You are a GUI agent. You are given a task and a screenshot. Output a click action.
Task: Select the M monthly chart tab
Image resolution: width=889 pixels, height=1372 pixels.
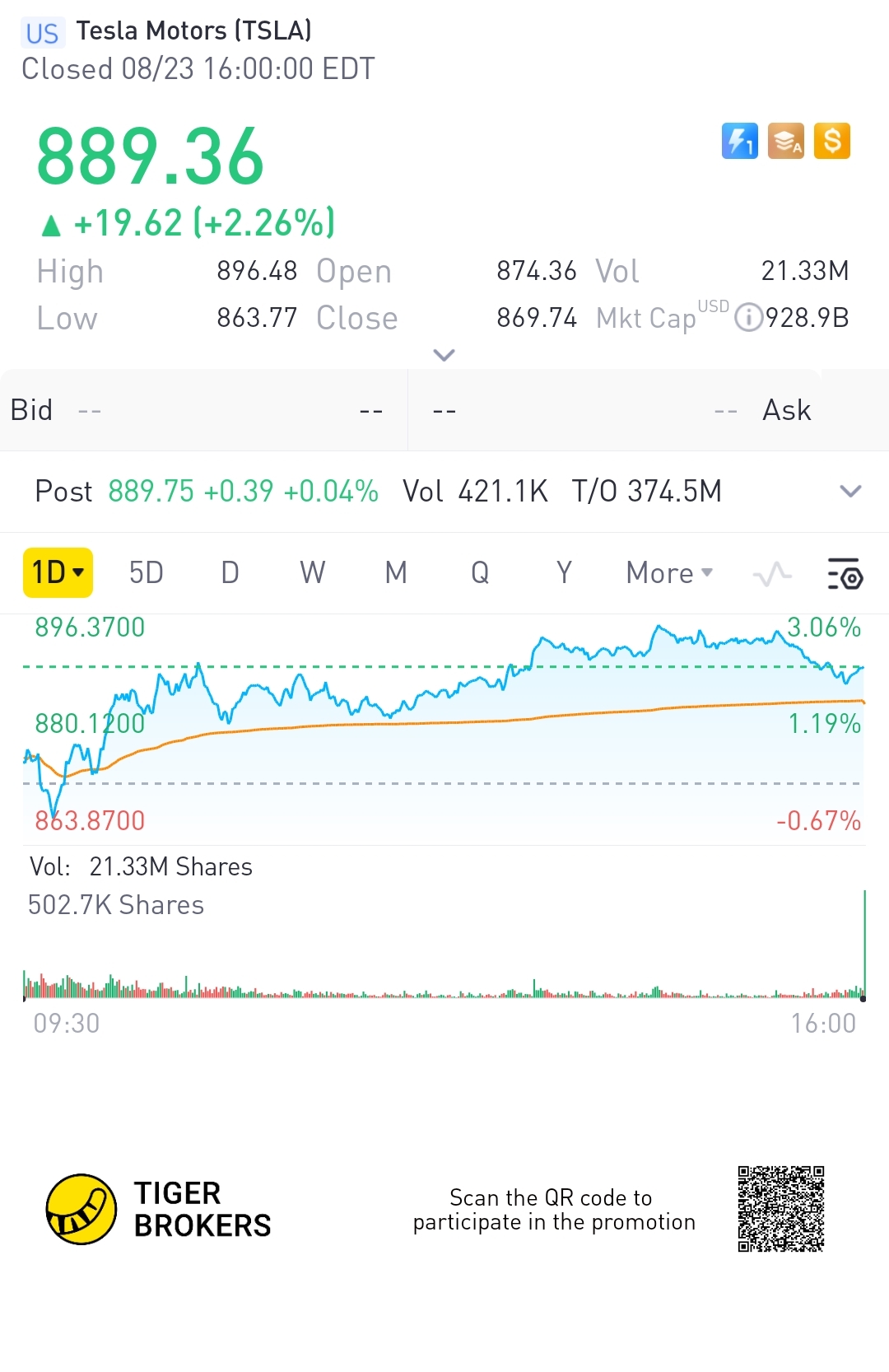[x=396, y=573]
